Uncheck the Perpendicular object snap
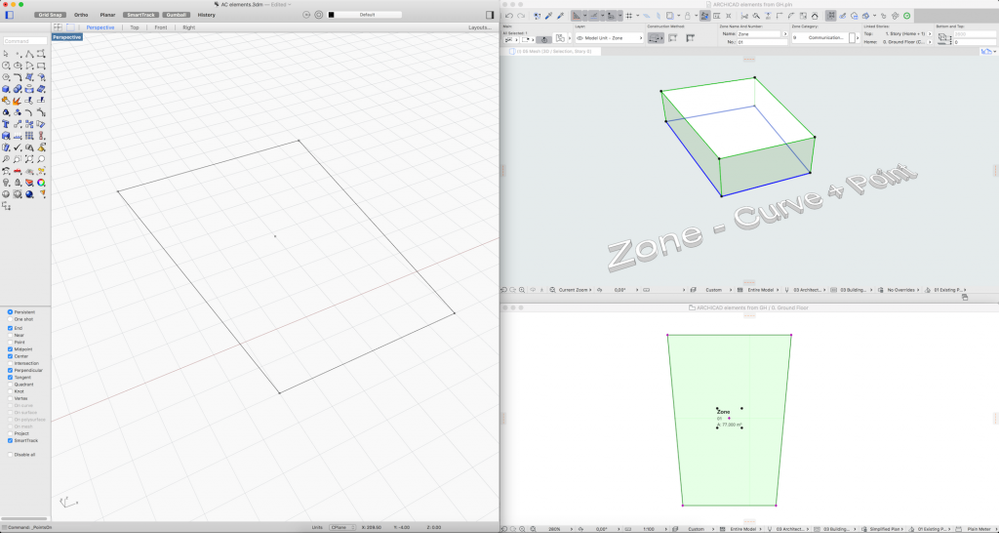The image size is (999, 533). (x=10, y=370)
